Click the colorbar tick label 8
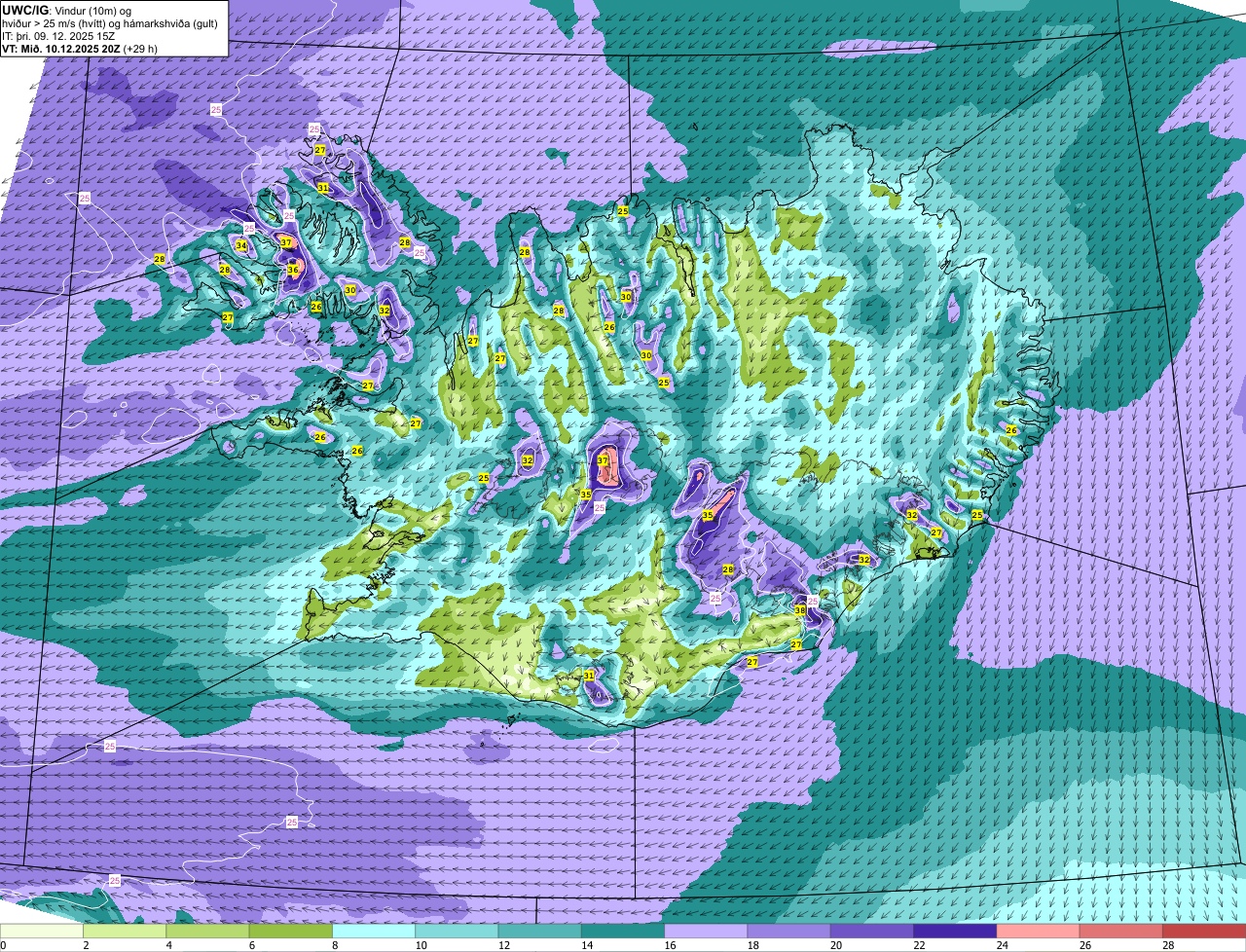Image resolution: width=1246 pixels, height=952 pixels. click(x=333, y=945)
